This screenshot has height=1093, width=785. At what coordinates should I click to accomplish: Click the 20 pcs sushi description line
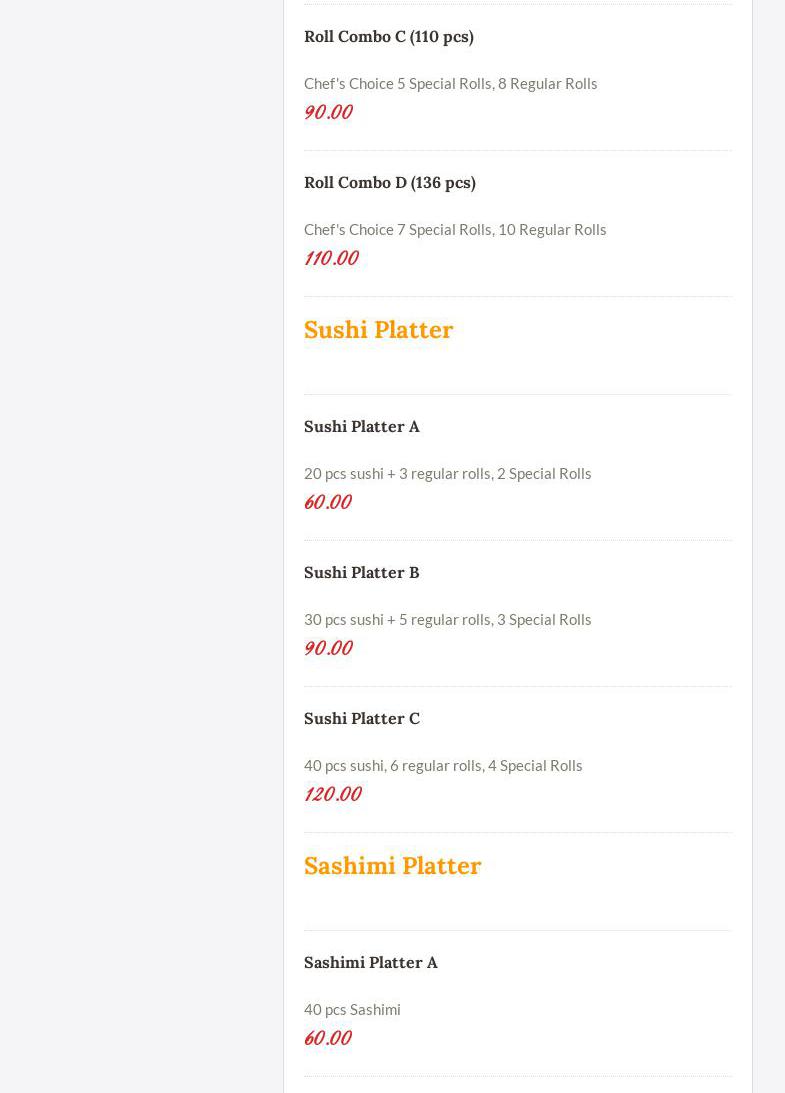pos(447,473)
